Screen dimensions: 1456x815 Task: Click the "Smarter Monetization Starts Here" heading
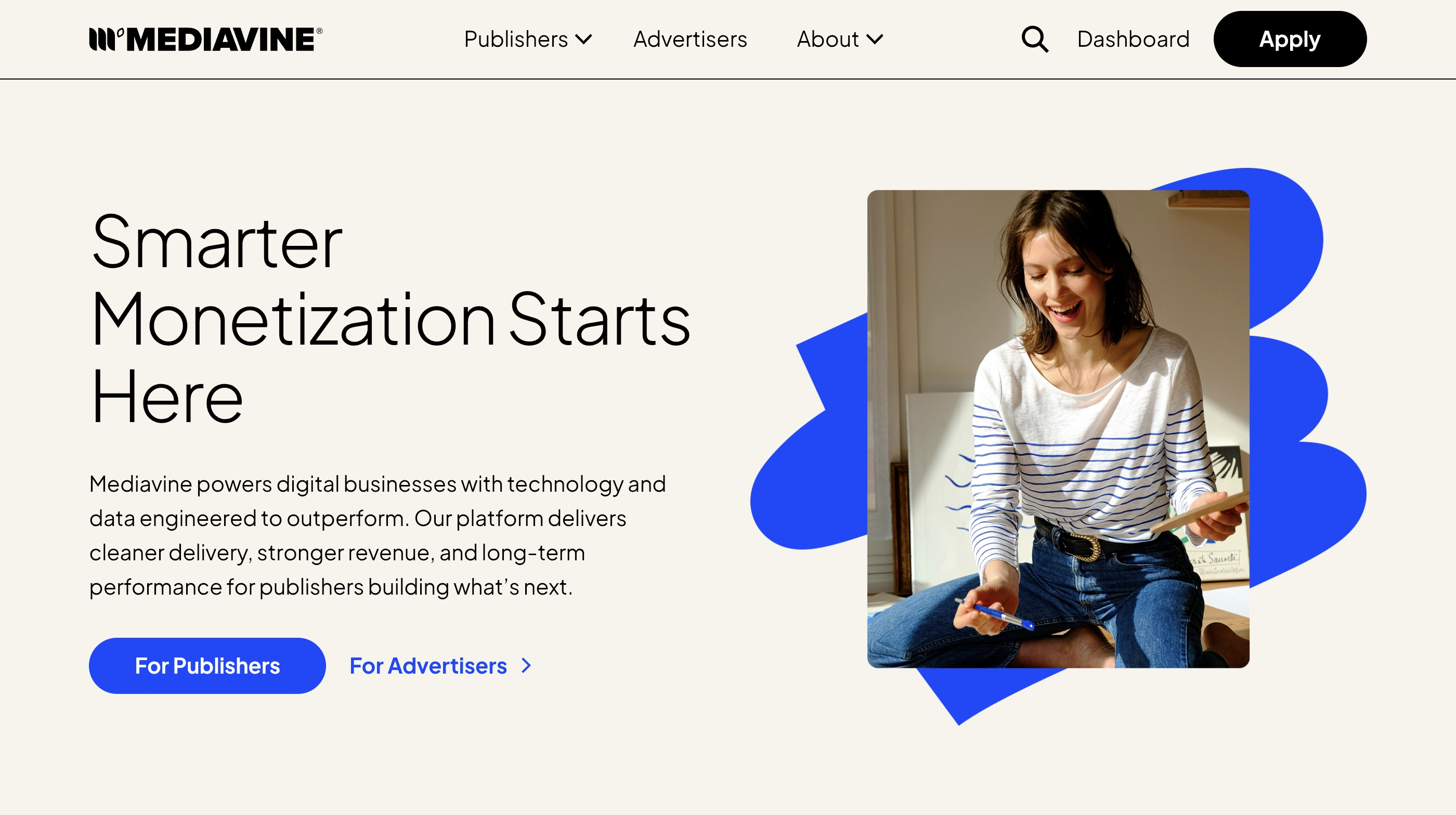click(x=390, y=319)
